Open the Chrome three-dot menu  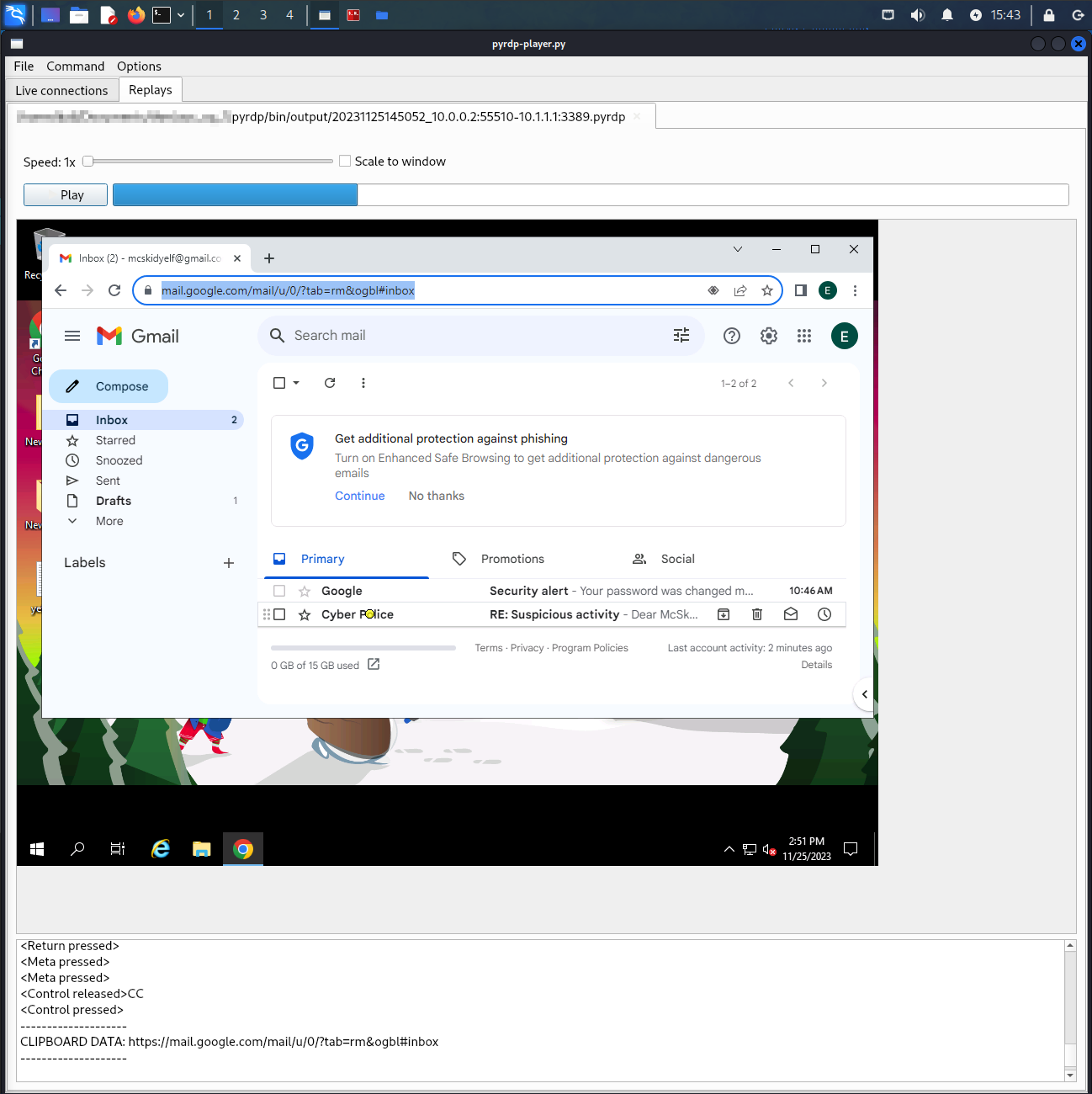tap(855, 290)
